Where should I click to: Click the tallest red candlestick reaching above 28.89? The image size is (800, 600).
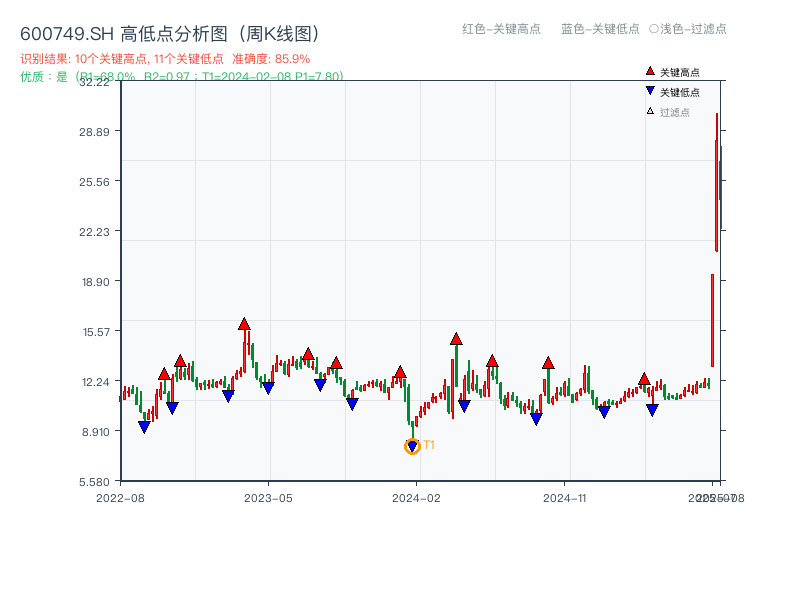(717, 182)
